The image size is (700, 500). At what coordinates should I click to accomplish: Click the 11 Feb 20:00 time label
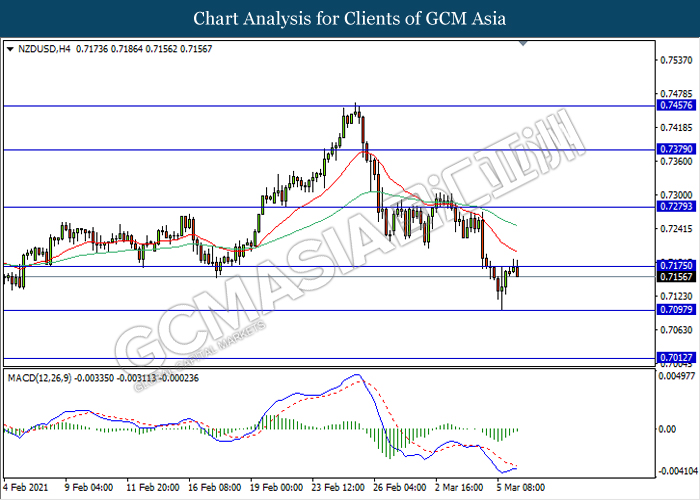coord(153,487)
